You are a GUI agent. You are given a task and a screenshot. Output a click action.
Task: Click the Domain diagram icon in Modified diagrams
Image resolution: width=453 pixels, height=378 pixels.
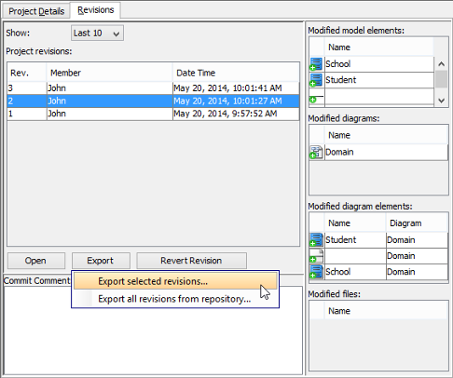point(316,152)
